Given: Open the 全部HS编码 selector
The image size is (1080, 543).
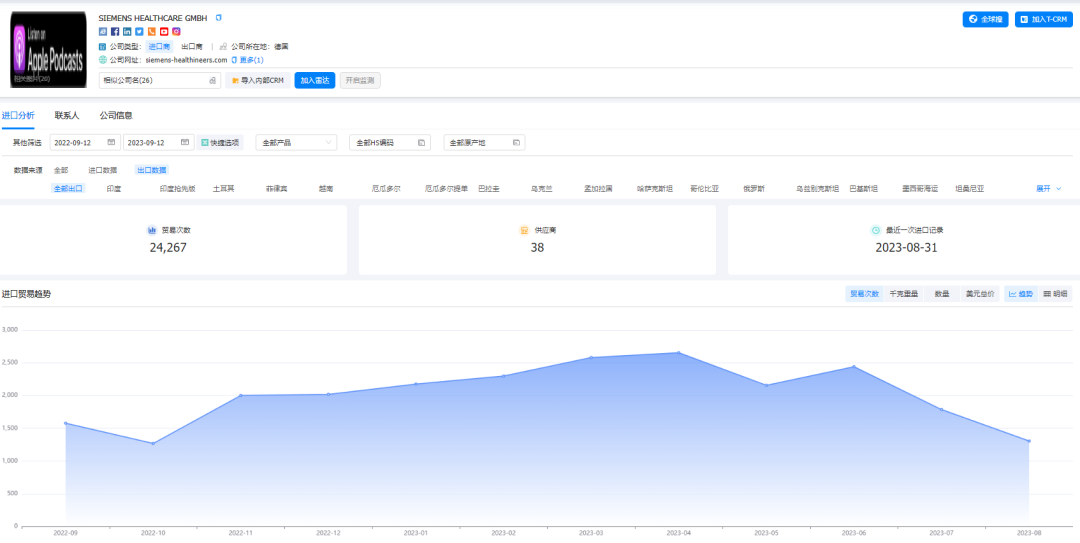Looking at the screenshot, I should pyautogui.click(x=390, y=143).
